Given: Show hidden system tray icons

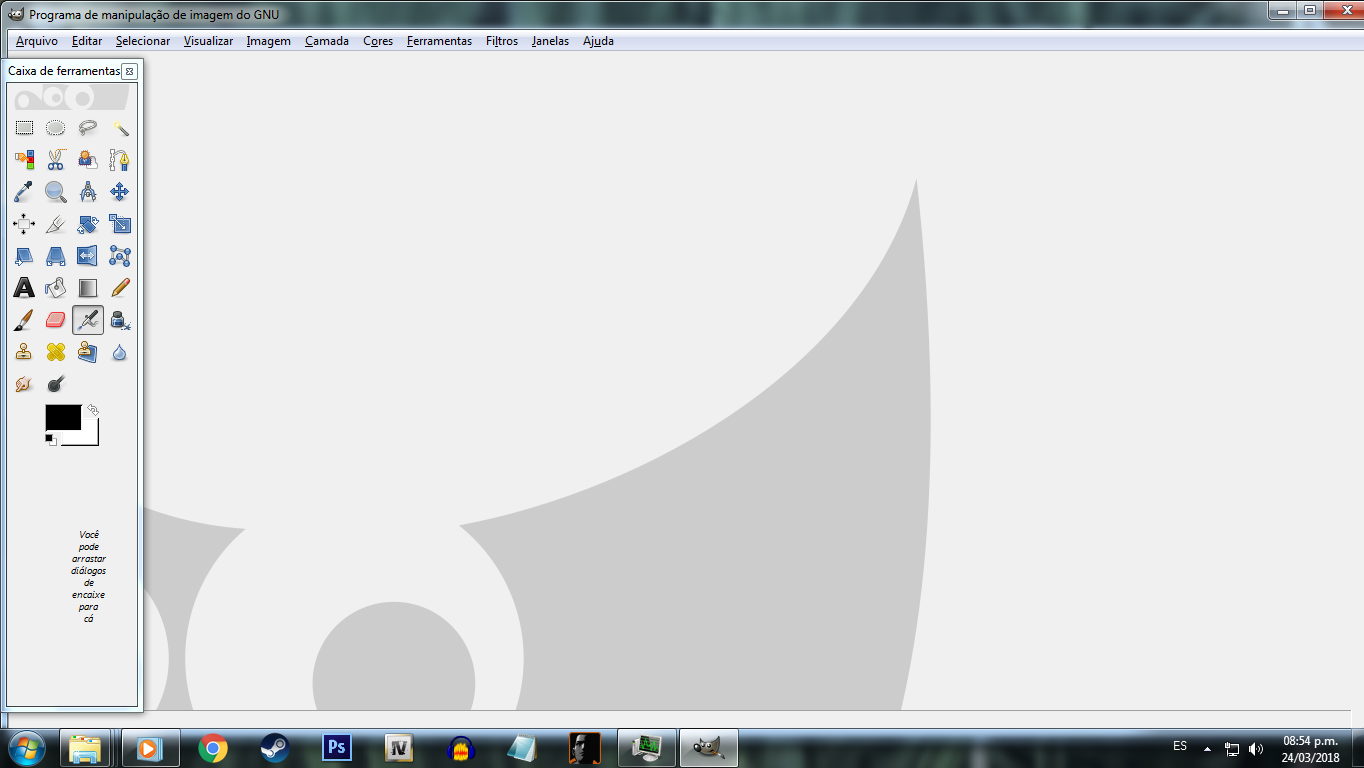Looking at the screenshot, I should [x=1207, y=748].
